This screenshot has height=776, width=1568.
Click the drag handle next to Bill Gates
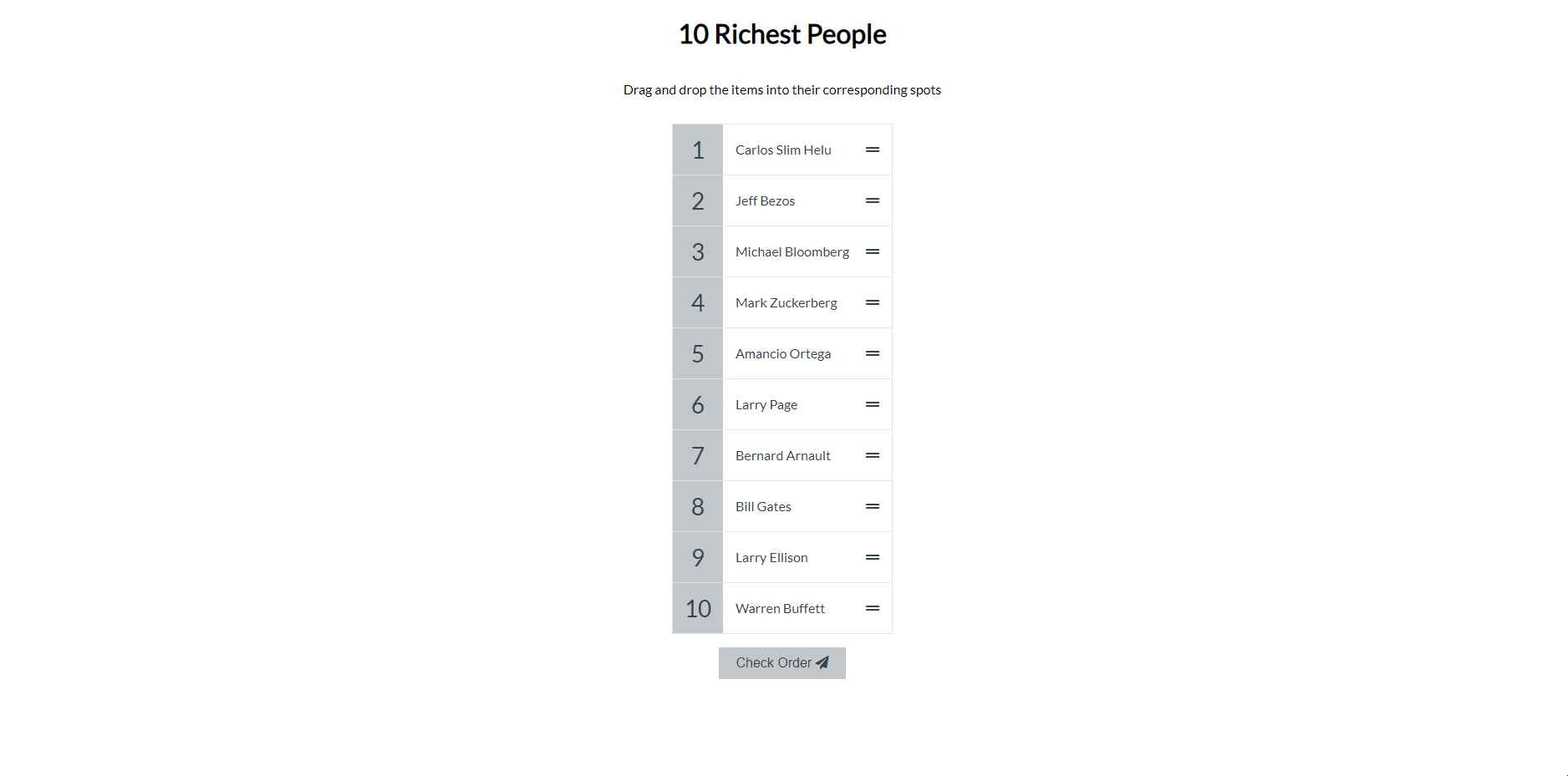pyautogui.click(x=873, y=507)
